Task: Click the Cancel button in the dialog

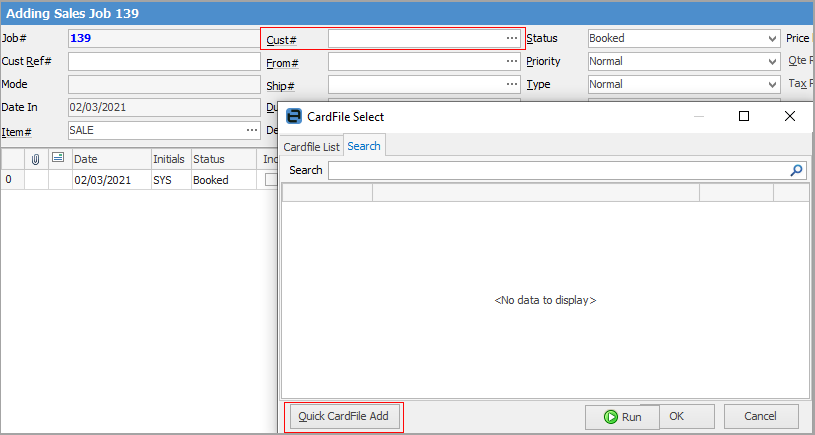Action: [x=760, y=416]
